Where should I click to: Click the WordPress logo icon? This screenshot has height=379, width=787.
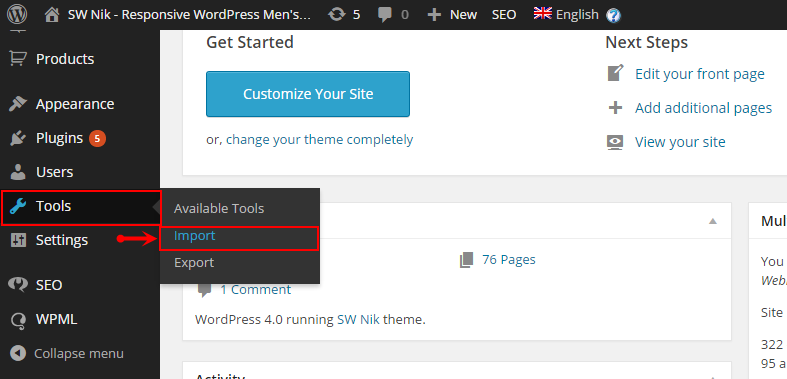pyautogui.click(x=18, y=15)
